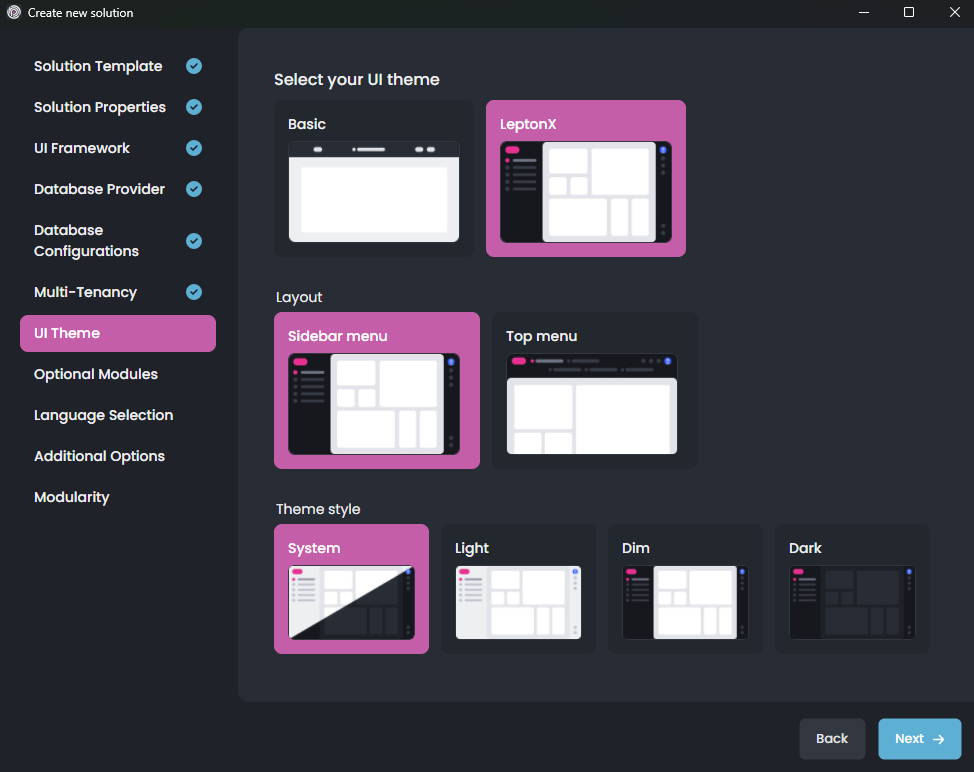This screenshot has width=974, height=772.
Task: Pick the Dim theme style
Action: click(685, 588)
